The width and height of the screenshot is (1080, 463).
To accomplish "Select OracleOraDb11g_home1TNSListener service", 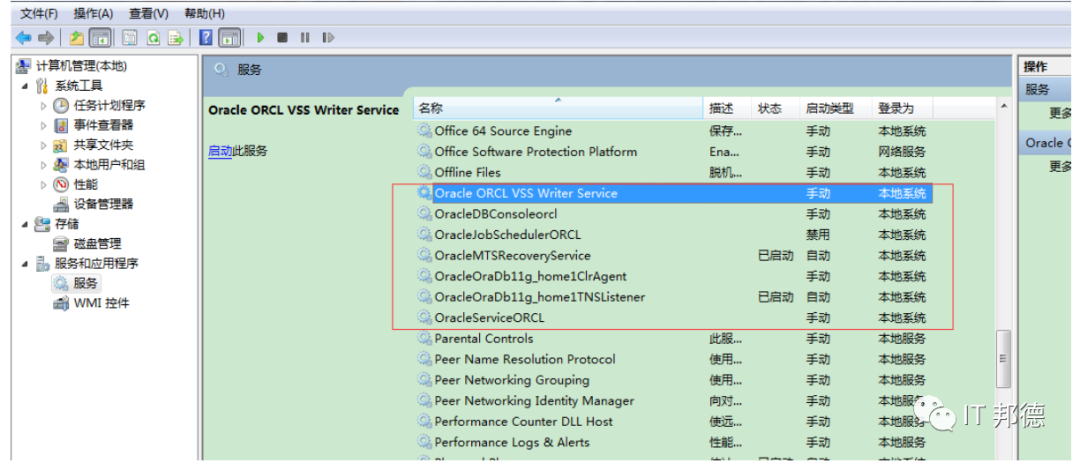I will click(674, 297).
